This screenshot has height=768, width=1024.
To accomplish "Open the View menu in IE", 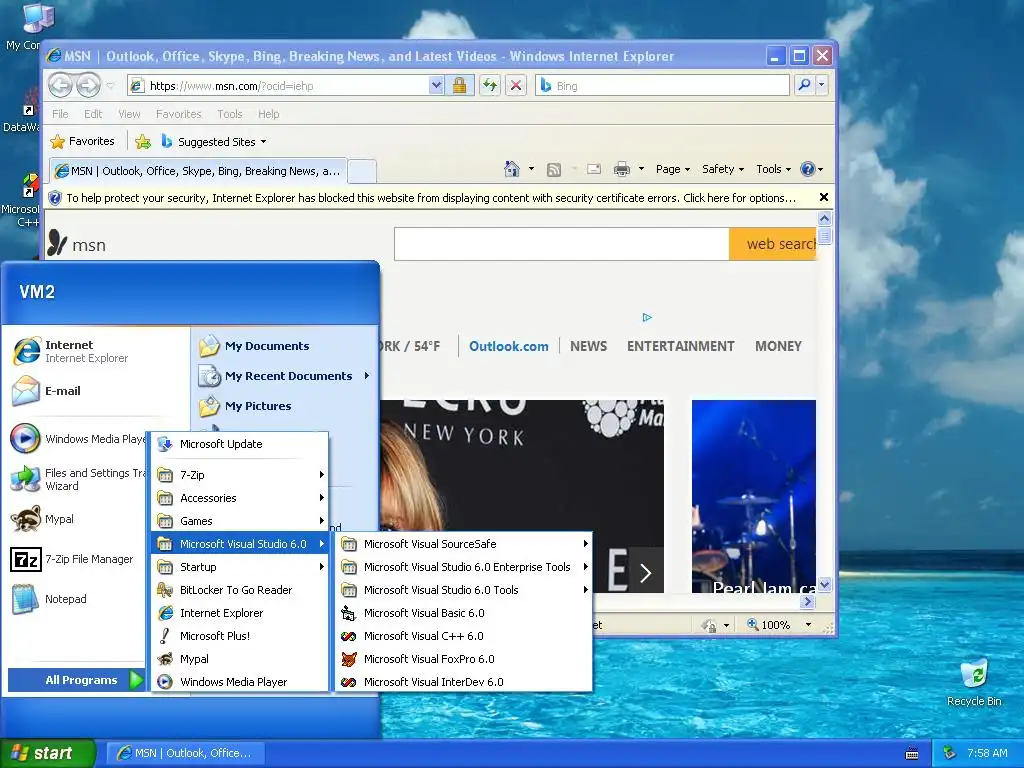I will pos(129,114).
